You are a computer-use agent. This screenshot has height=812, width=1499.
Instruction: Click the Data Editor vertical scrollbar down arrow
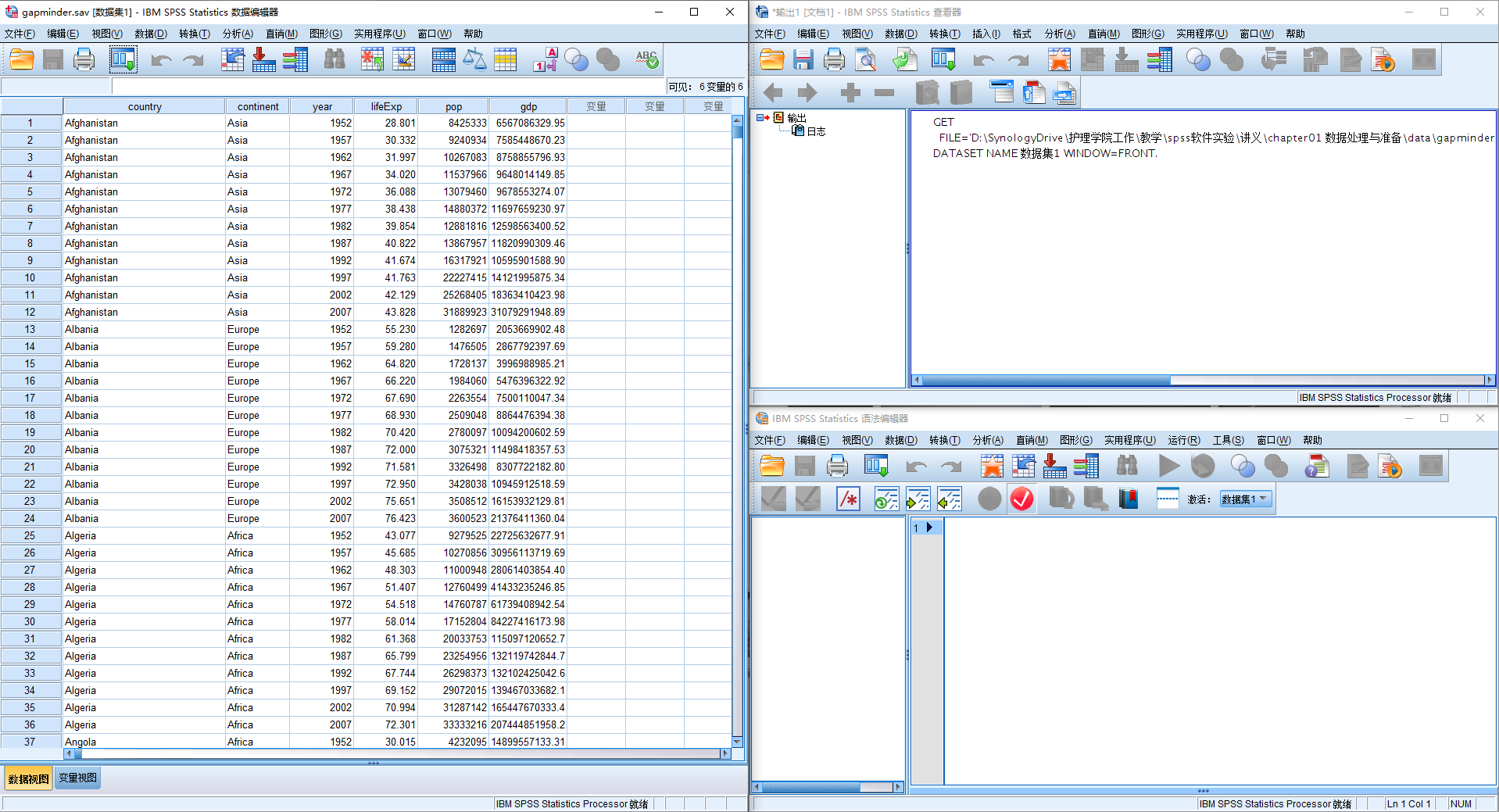[x=737, y=741]
